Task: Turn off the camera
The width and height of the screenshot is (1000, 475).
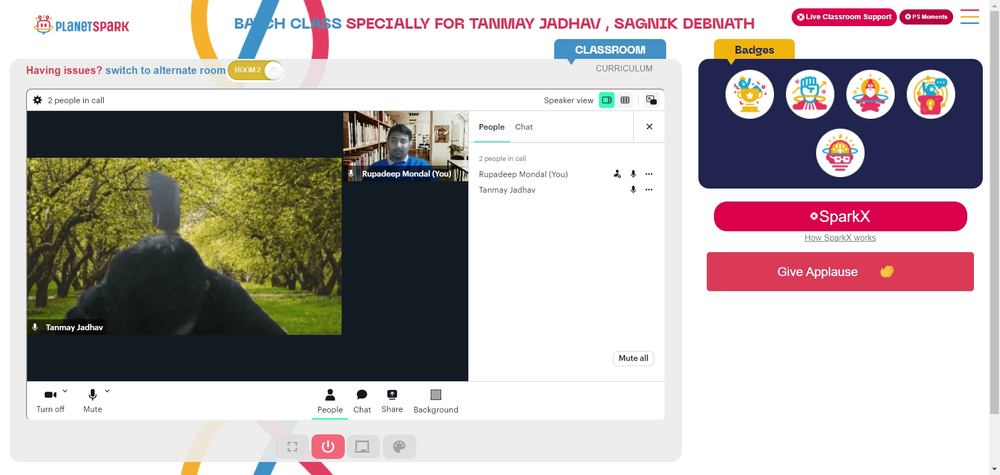Action: click(x=50, y=401)
